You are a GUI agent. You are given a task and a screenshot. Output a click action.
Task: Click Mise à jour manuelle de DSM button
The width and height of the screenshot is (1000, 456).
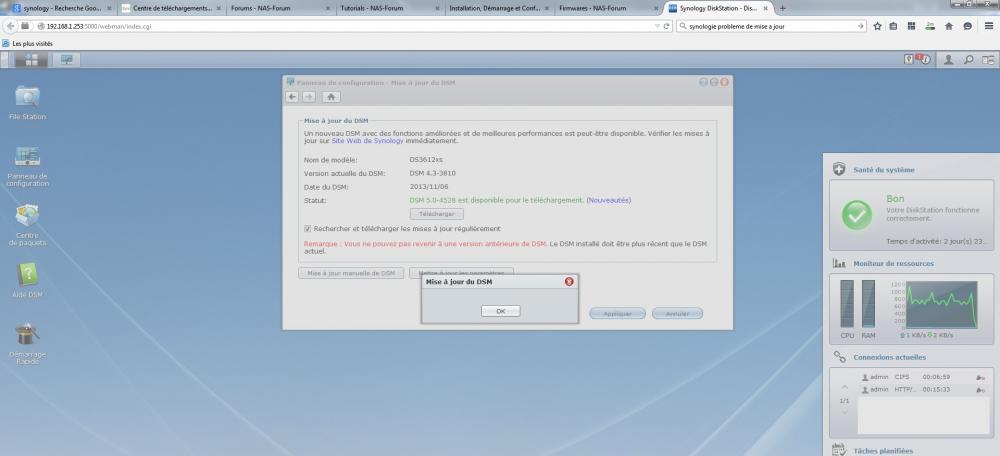click(x=351, y=273)
